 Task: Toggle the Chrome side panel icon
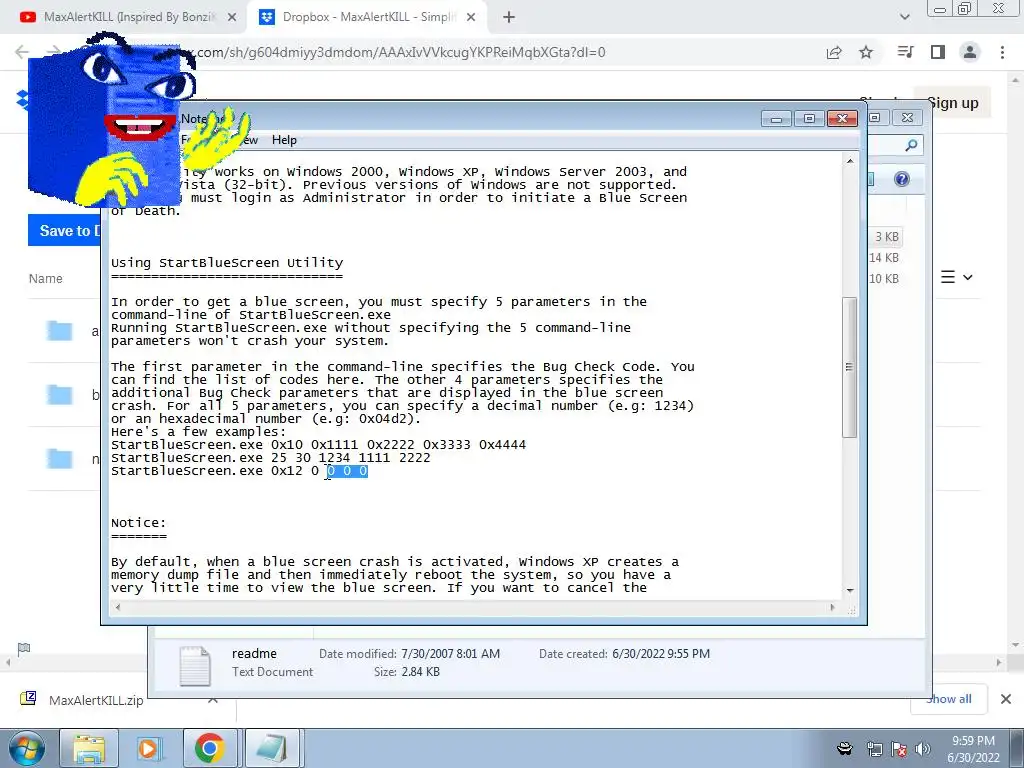tap(938, 52)
